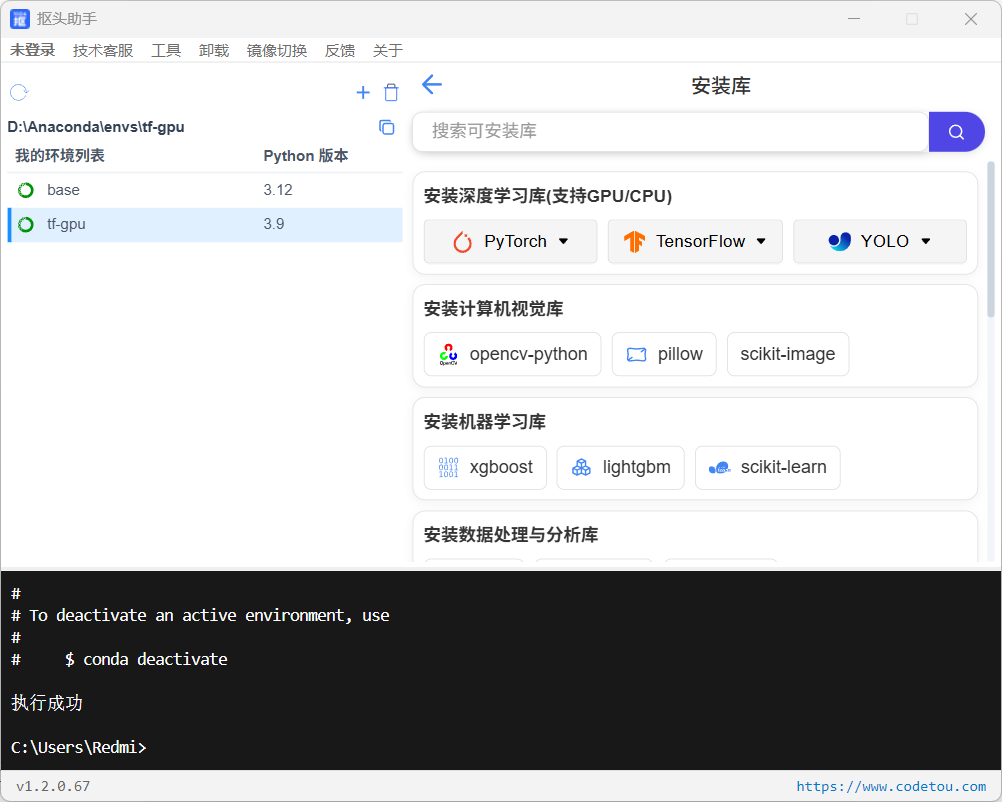Install the pillow library
Screen dimensions: 1002x802
click(664, 354)
